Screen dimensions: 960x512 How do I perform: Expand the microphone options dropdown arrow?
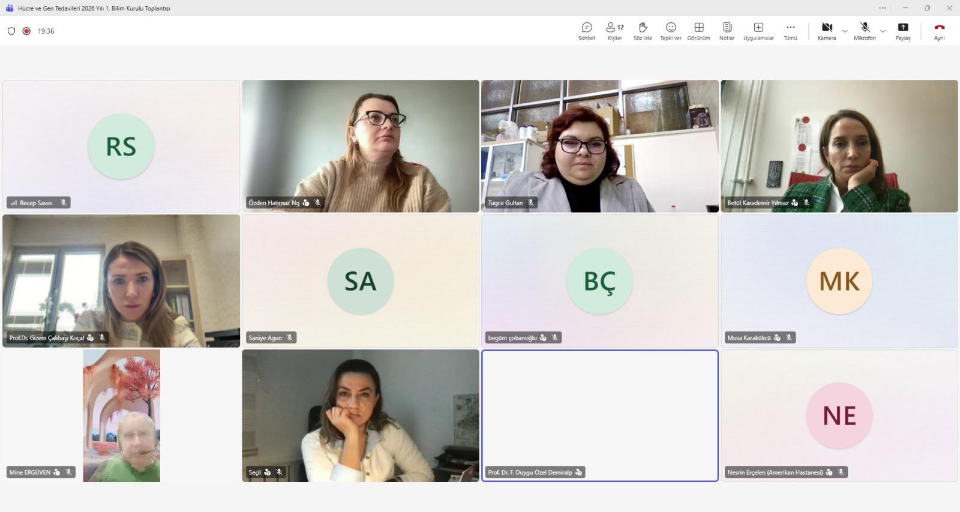882,31
